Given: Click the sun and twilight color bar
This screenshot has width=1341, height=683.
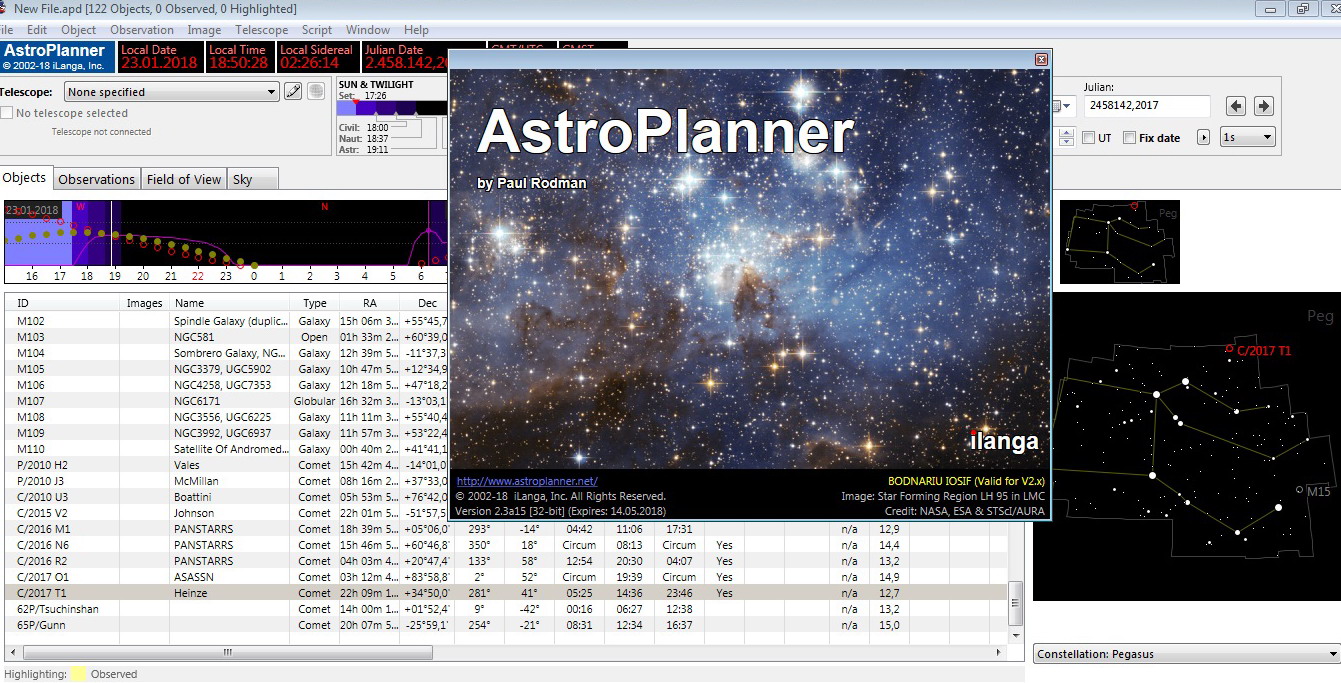Looking at the screenshot, I should 392,107.
